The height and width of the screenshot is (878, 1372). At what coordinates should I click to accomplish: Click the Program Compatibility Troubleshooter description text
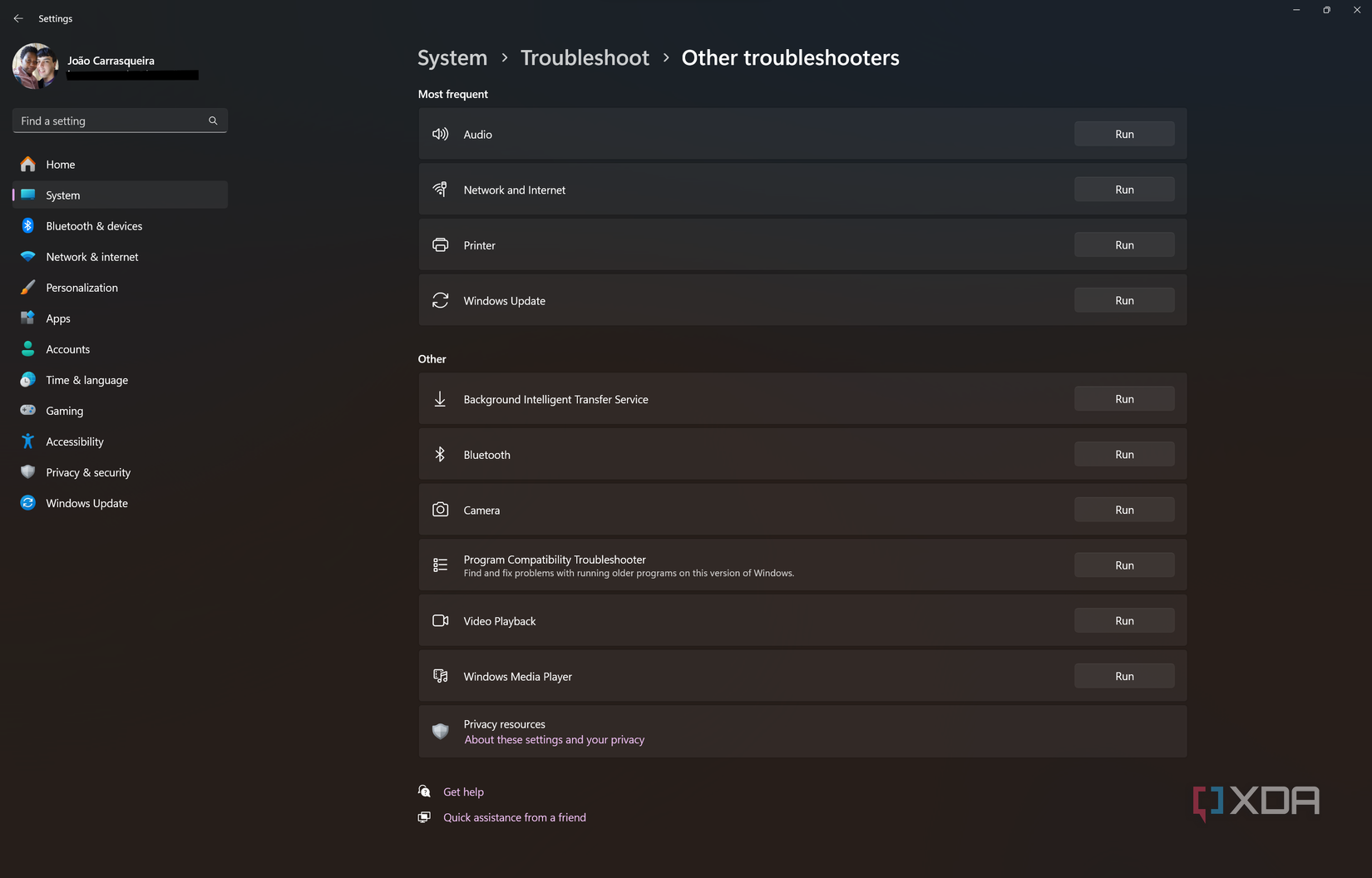click(x=629, y=574)
